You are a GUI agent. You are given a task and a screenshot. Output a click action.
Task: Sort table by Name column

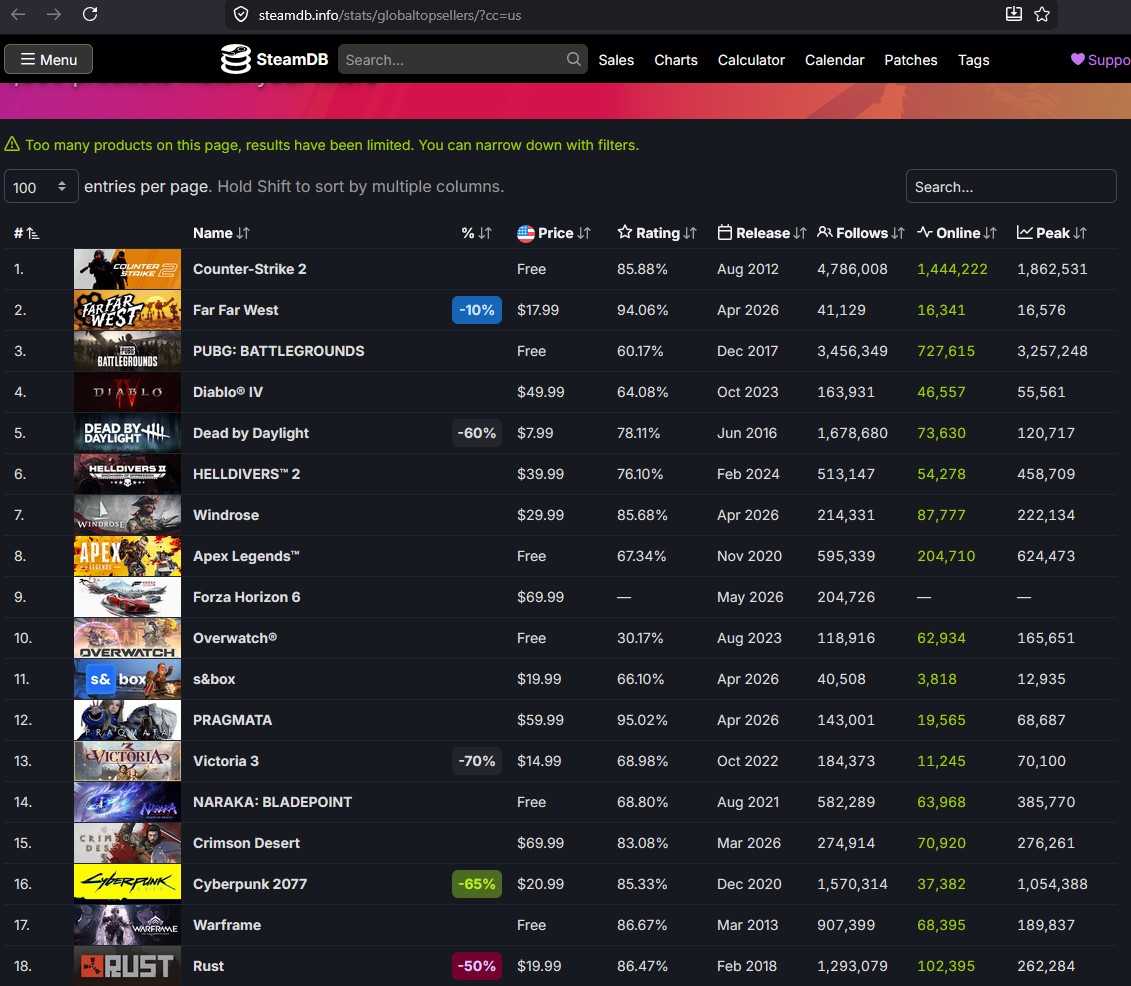point(221,233)
